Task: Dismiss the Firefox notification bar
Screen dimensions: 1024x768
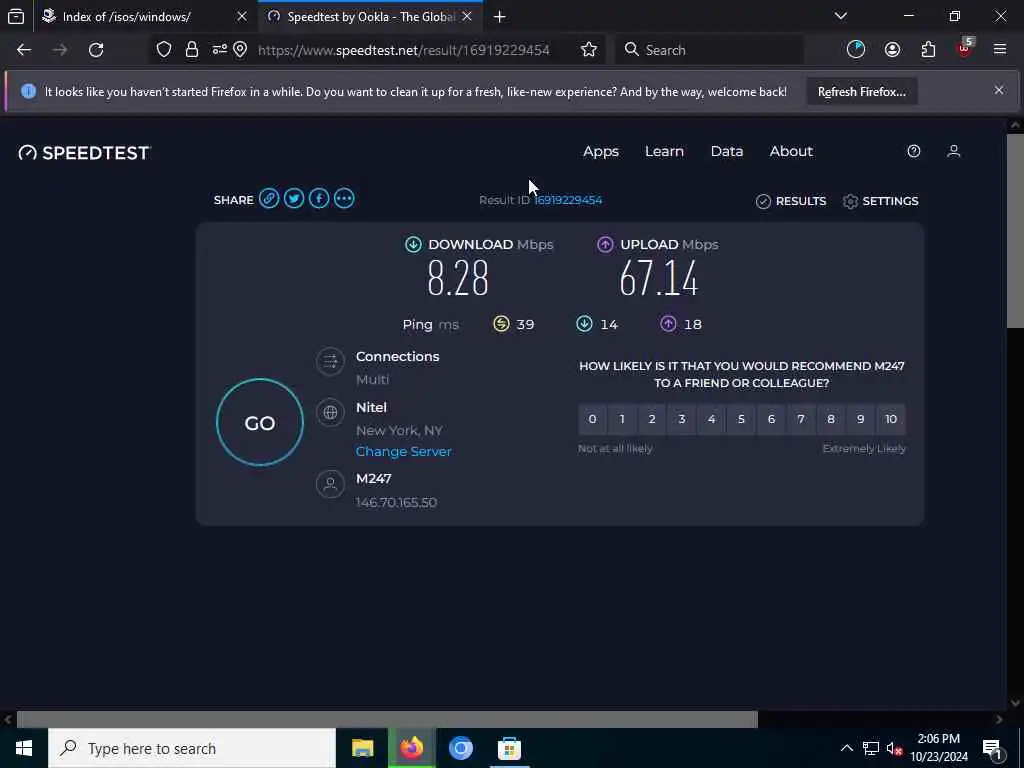Action: click(x=999, y=90)
